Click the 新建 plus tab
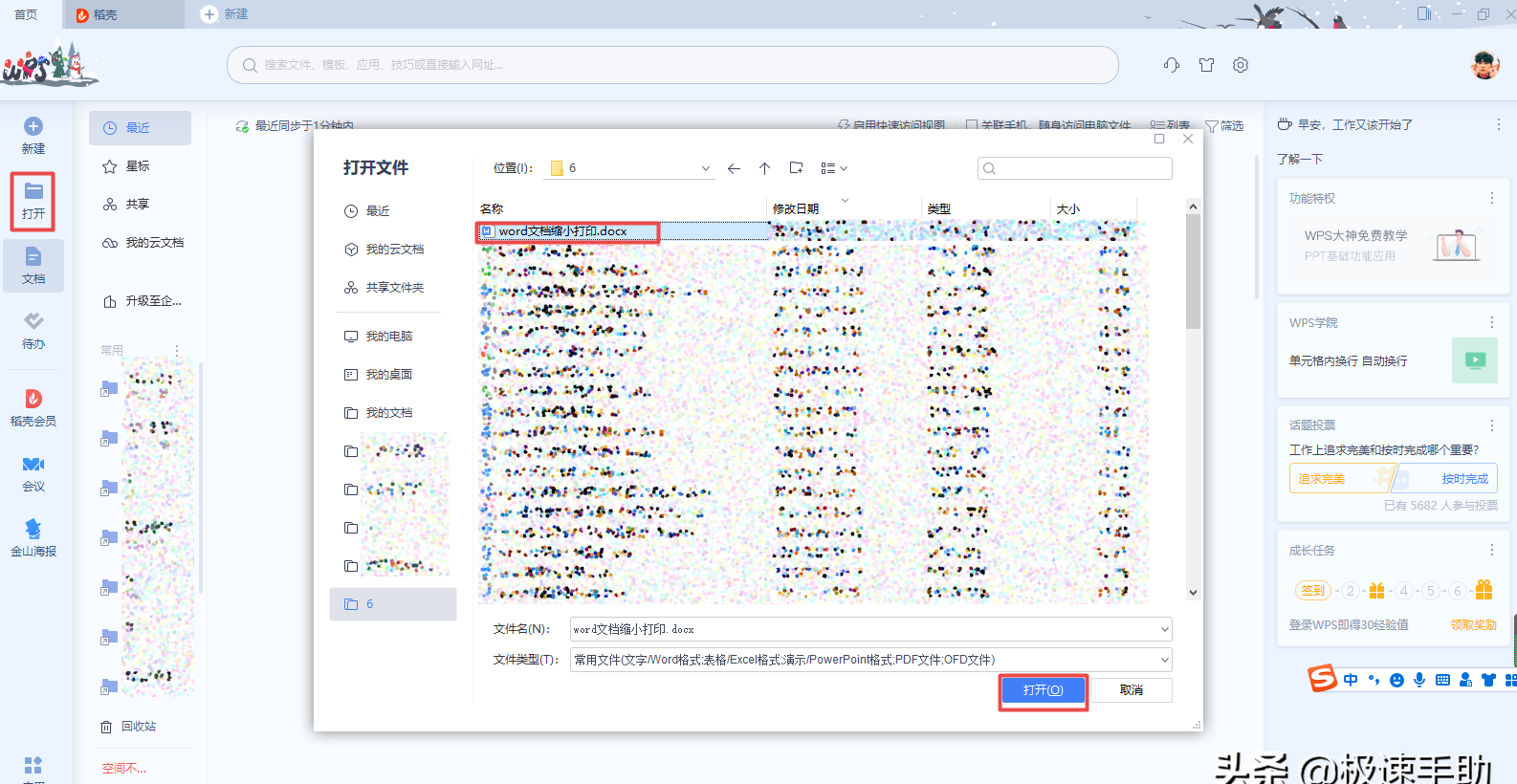This screenshot has width=1517, height=784. [x=225, y=14]
